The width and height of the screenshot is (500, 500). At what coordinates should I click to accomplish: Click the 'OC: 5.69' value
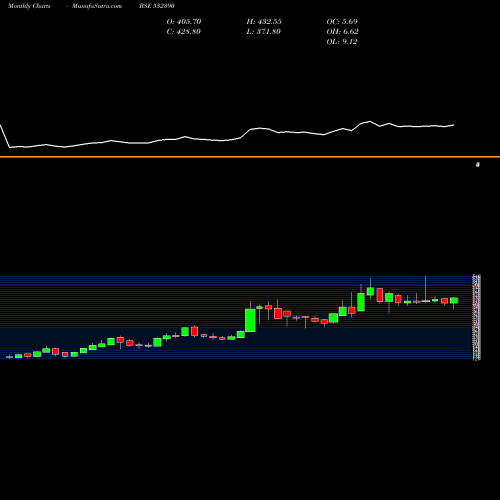[x=342, y=22]
